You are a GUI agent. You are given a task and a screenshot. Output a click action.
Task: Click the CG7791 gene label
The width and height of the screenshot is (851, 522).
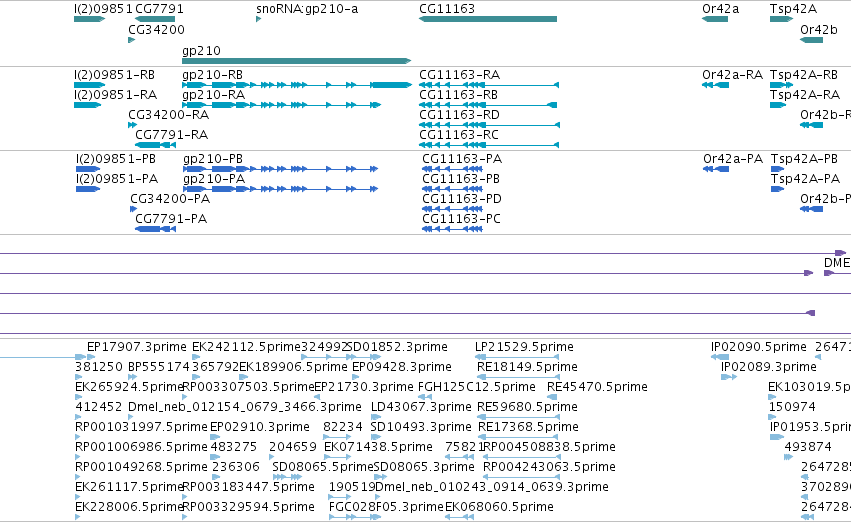160,9
